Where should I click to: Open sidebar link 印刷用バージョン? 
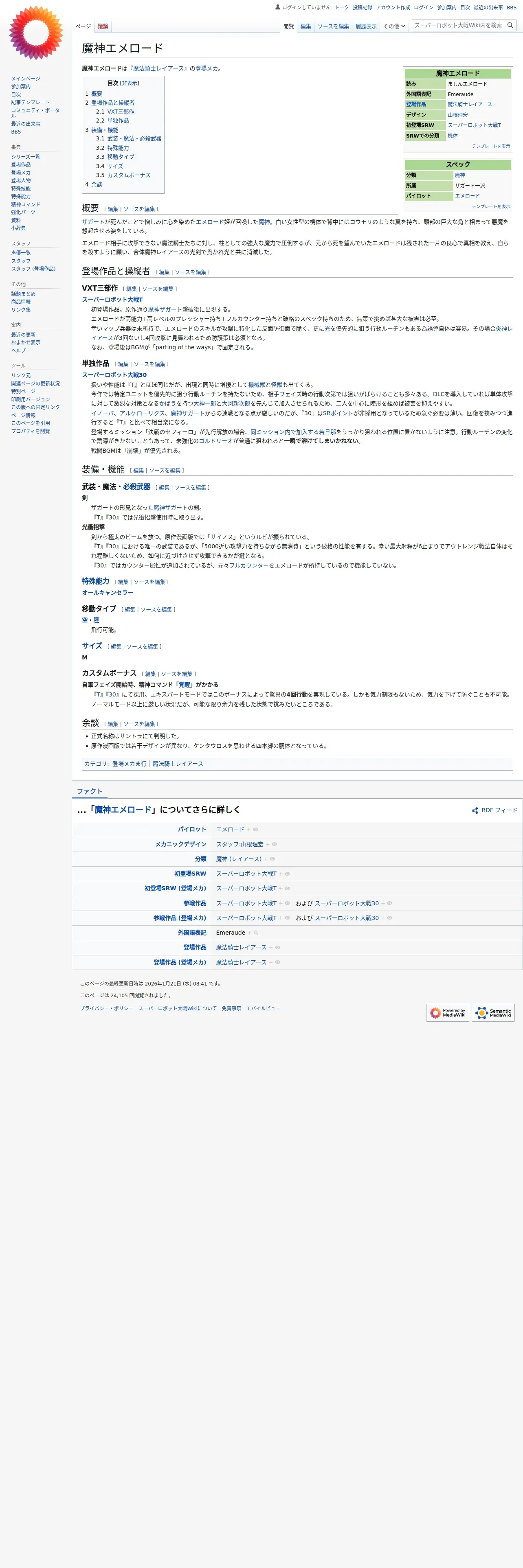tap(31, 399)
